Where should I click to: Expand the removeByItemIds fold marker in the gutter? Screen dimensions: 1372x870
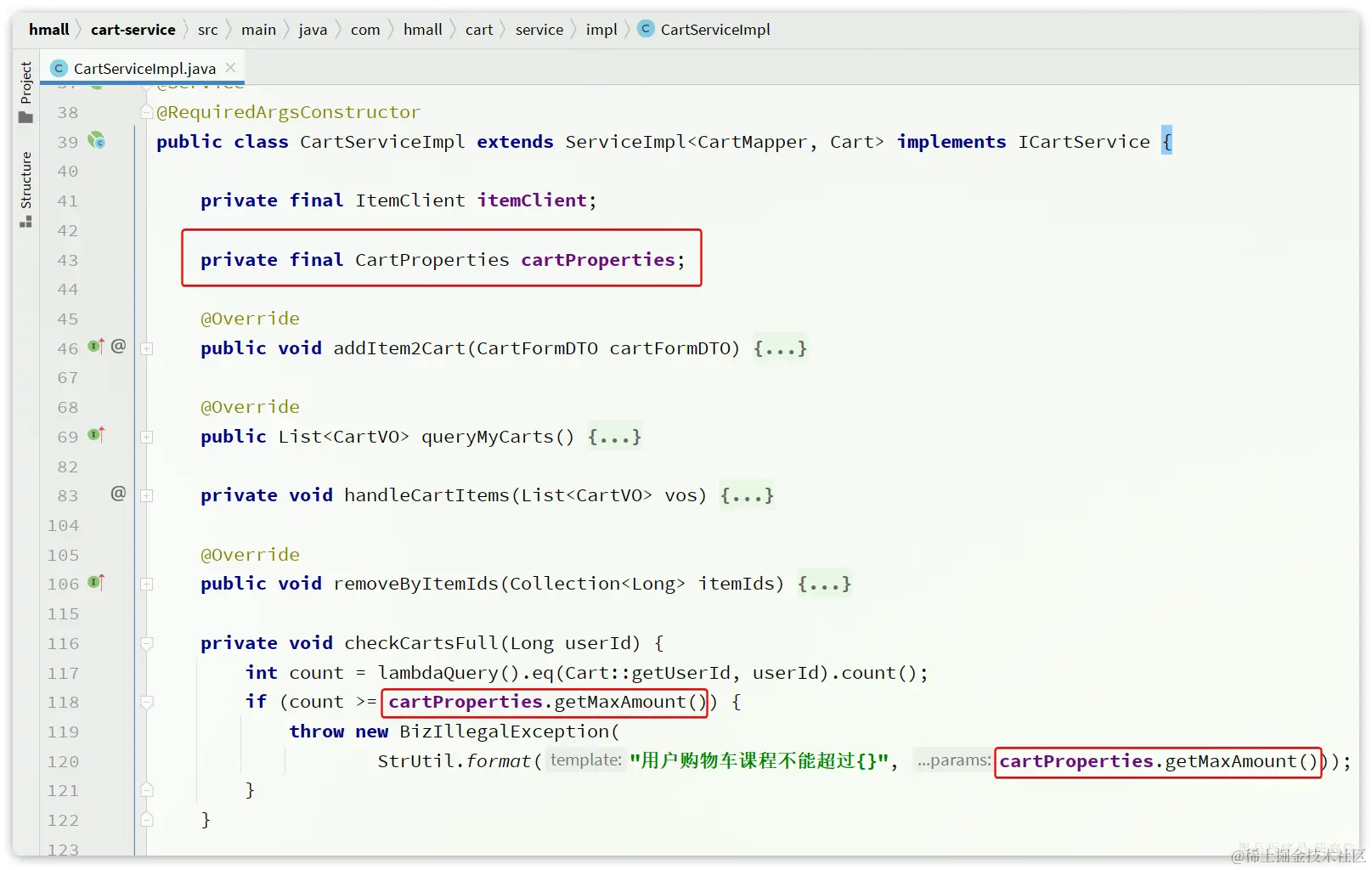click(x=147, y=584)
